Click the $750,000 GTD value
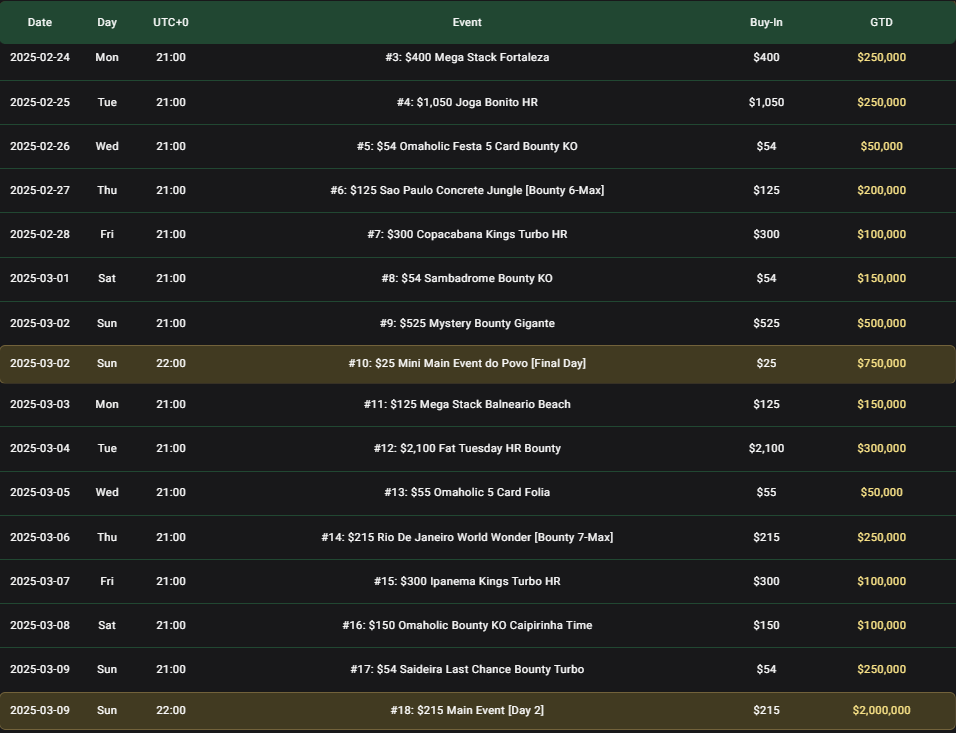Viewport: 956px width, 733px height. [882, 363]
